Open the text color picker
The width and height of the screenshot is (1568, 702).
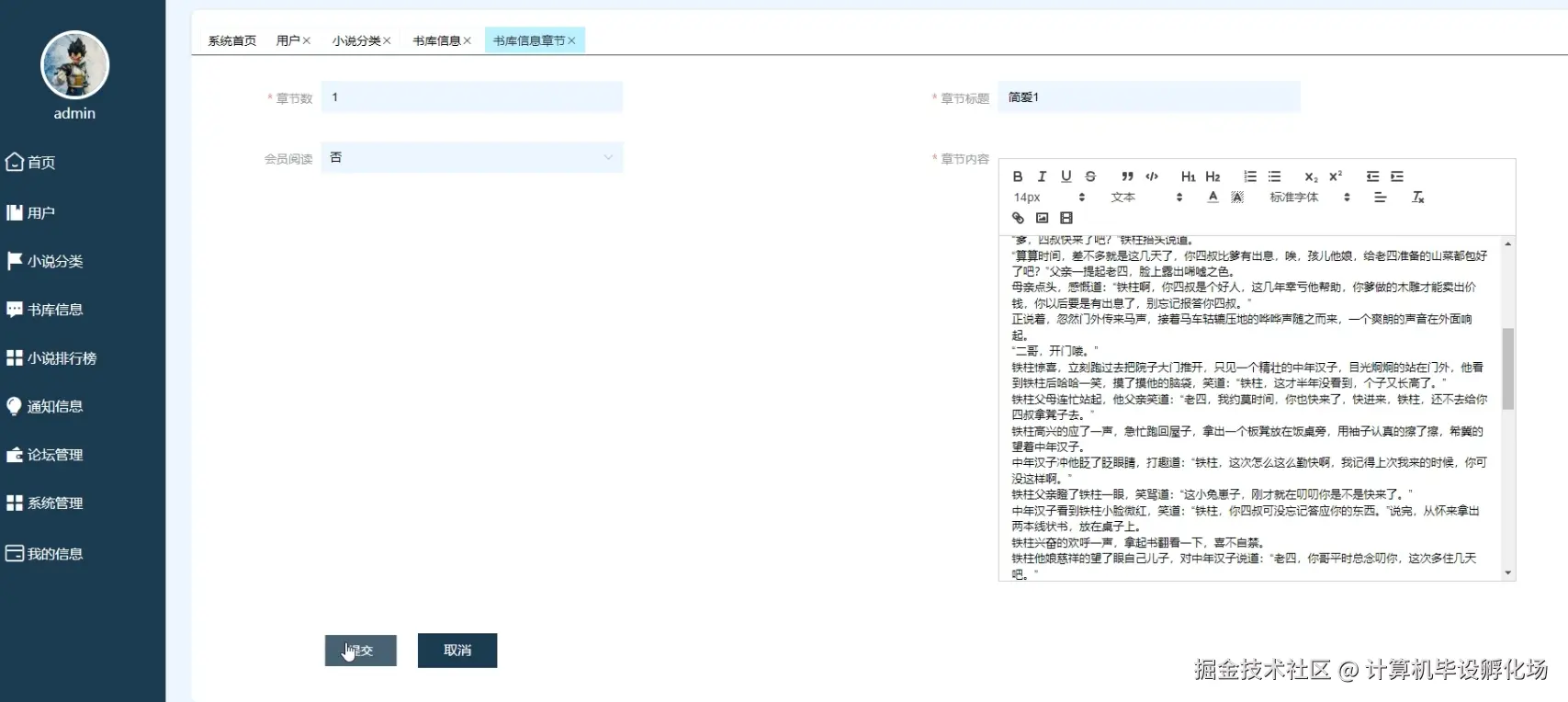(1213, 198)
